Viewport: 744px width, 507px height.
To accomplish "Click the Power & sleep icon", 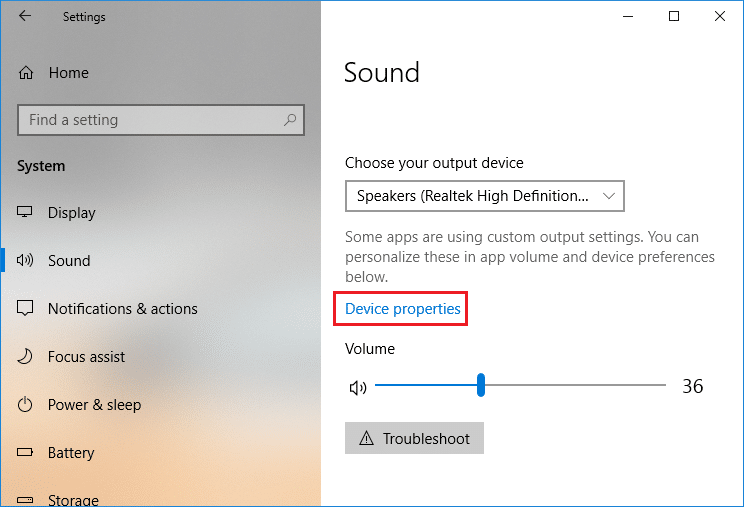I will point(26,404).
